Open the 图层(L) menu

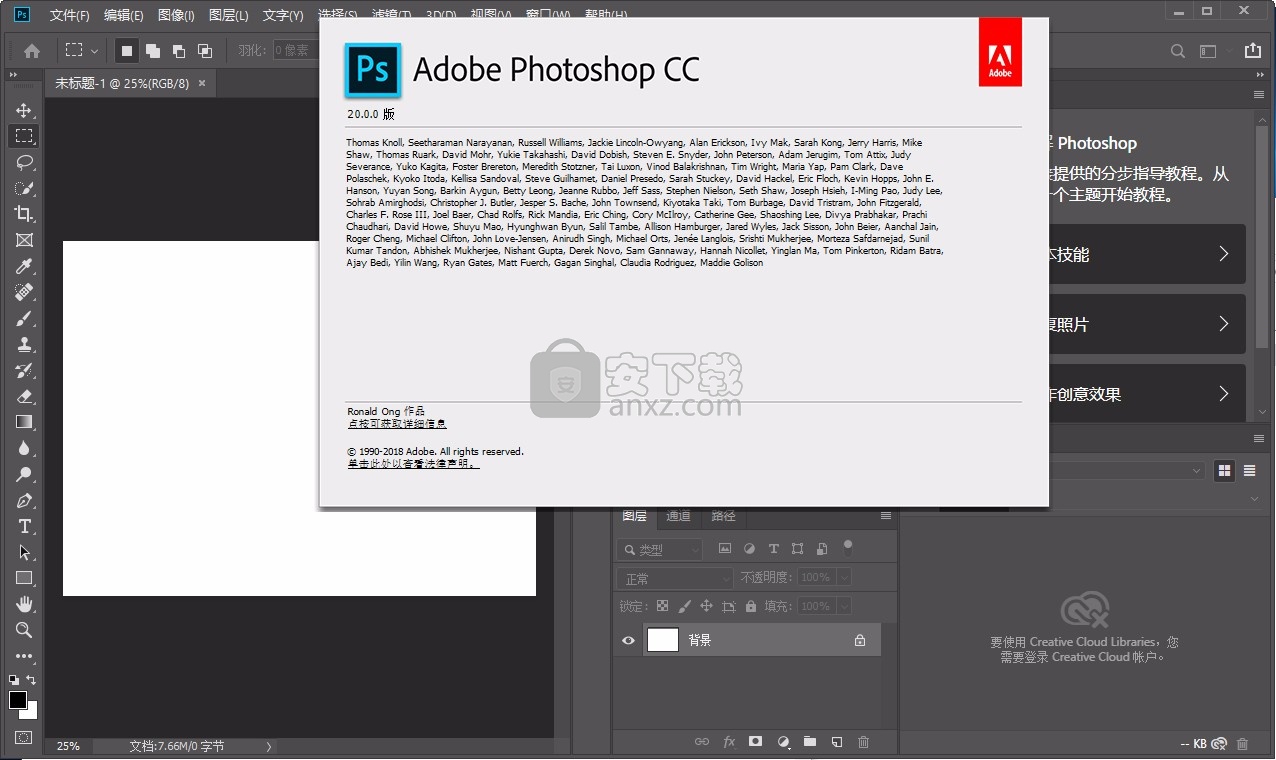pyautogui.click(x=229, y=15)
